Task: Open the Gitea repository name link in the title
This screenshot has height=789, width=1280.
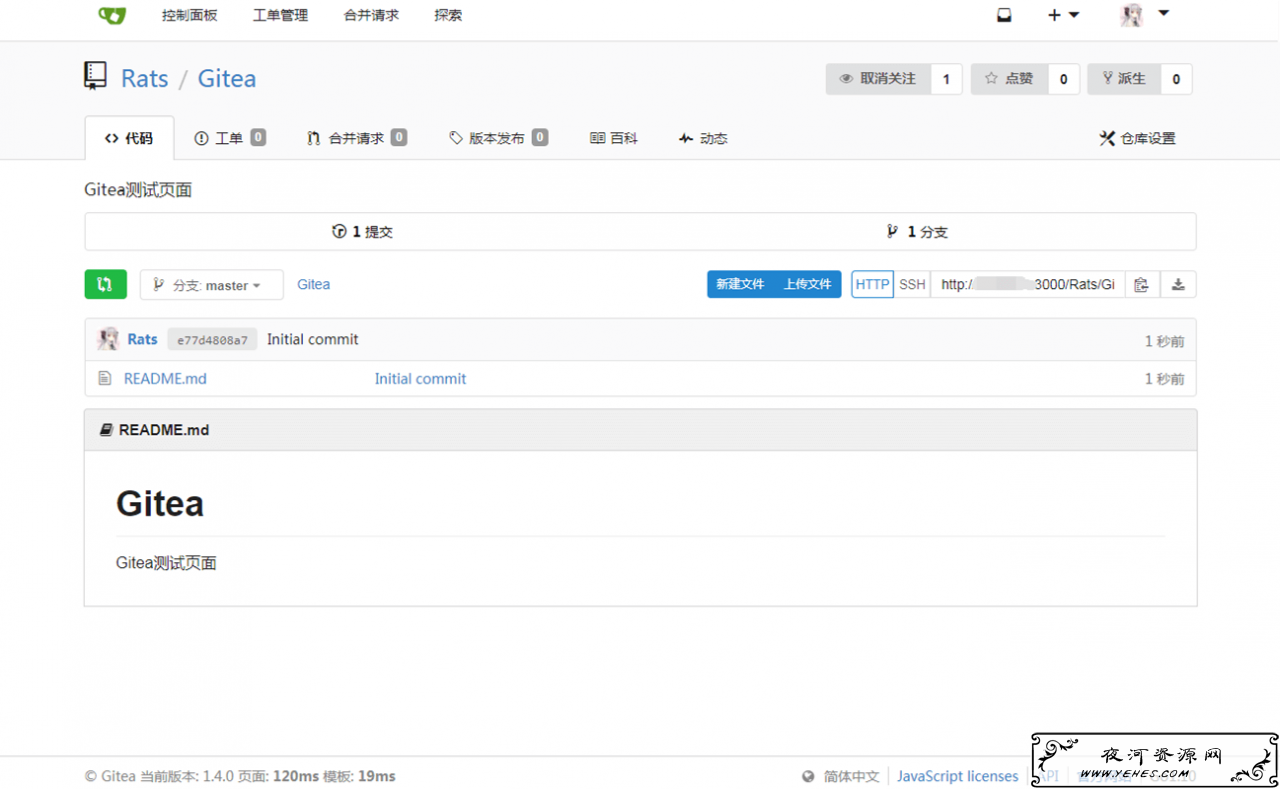Action: 227,78
